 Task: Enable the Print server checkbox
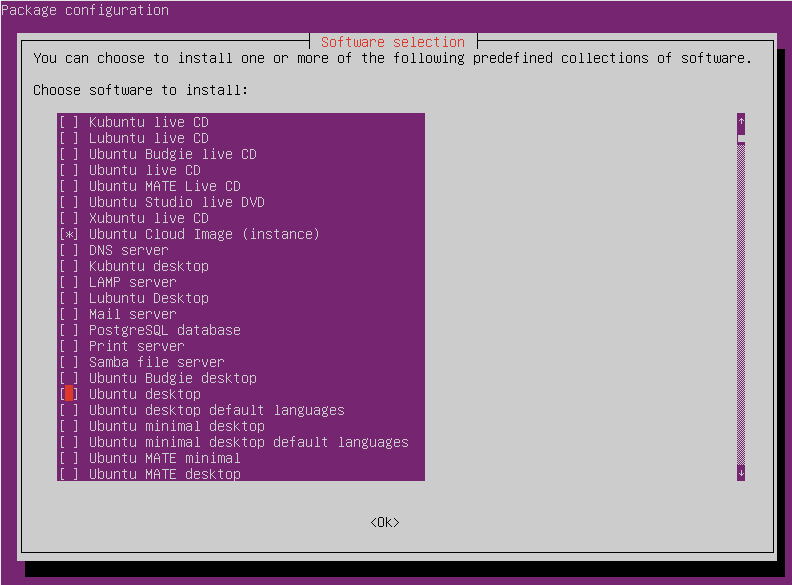coord(69,347)
